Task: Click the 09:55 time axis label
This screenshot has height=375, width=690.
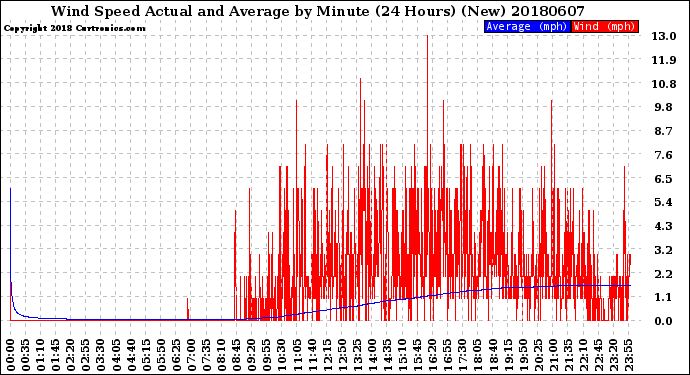Action: (267, 355)
